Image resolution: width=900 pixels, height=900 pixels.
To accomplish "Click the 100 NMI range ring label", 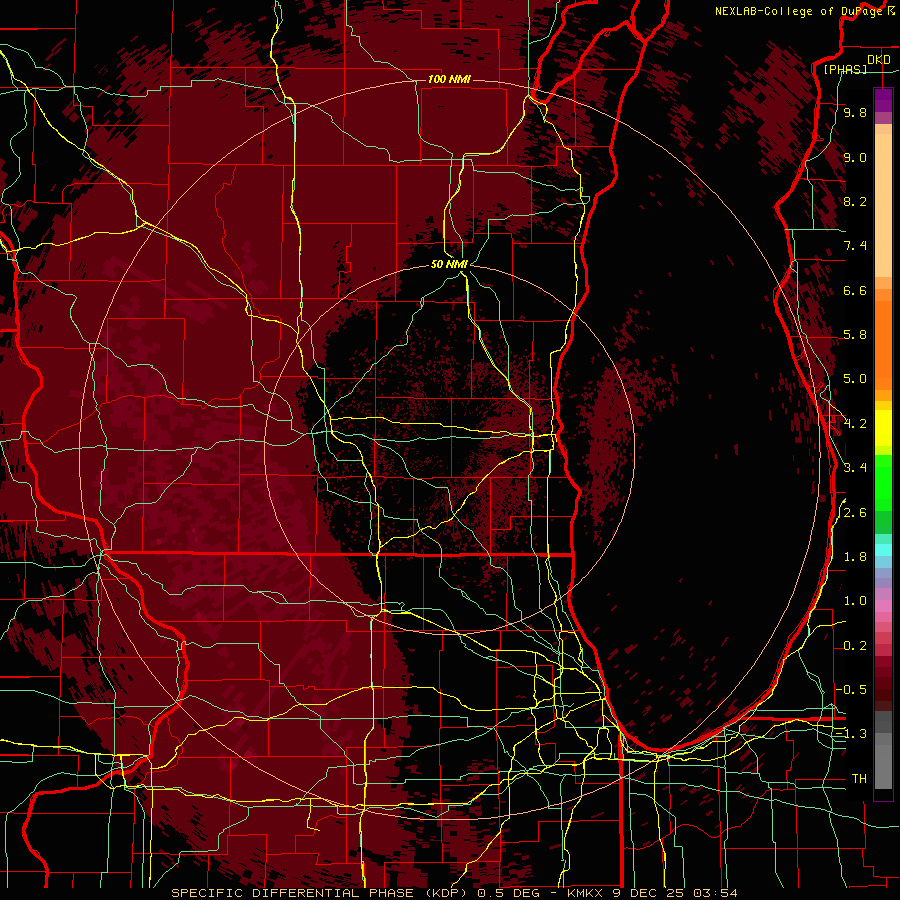I will coord(449,79).
